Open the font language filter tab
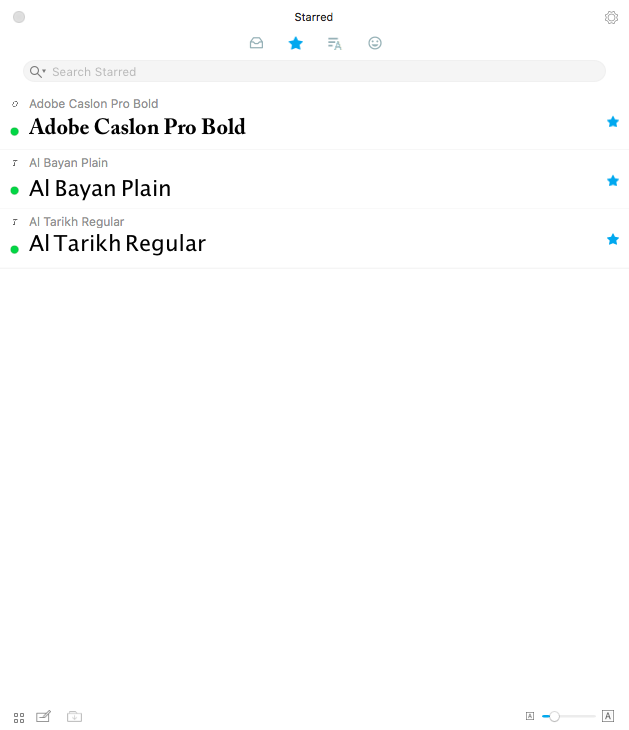 [335, 44]
